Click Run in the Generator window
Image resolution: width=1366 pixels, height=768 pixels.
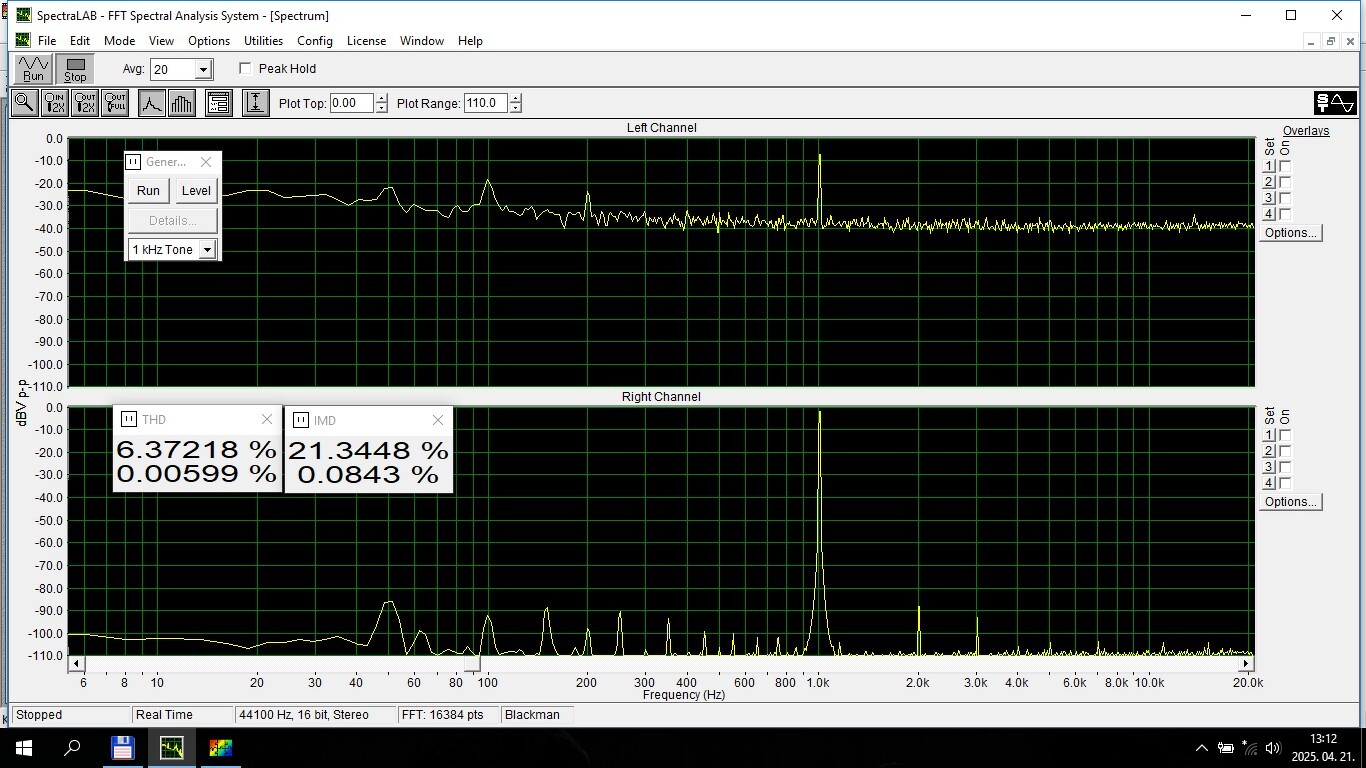[148, 191]
